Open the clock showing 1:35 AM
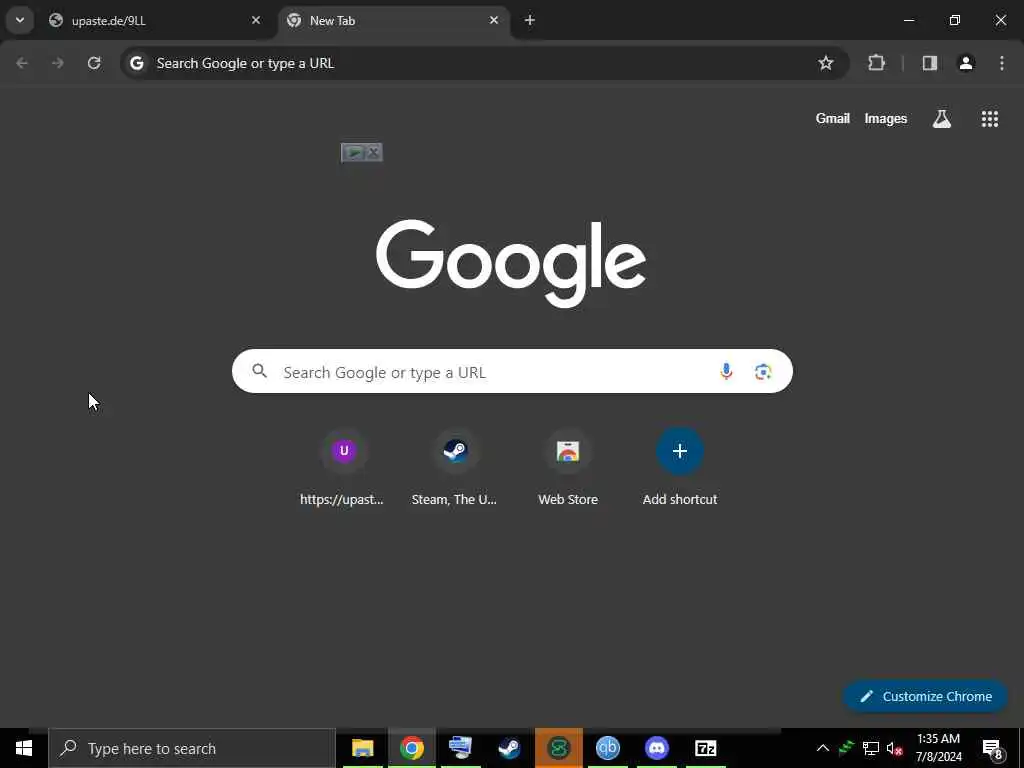Screen dimensions: 1024x768 point(938,748)
